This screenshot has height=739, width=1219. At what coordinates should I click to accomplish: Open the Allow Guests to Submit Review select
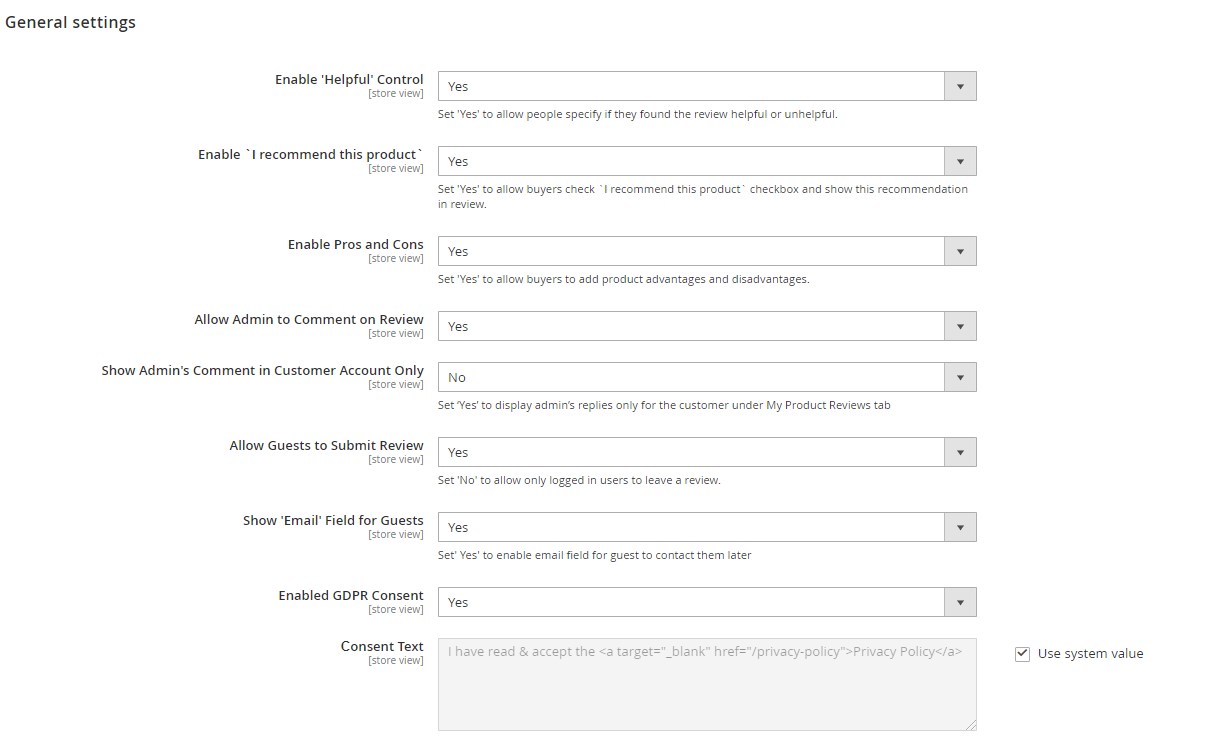(691, 453)
